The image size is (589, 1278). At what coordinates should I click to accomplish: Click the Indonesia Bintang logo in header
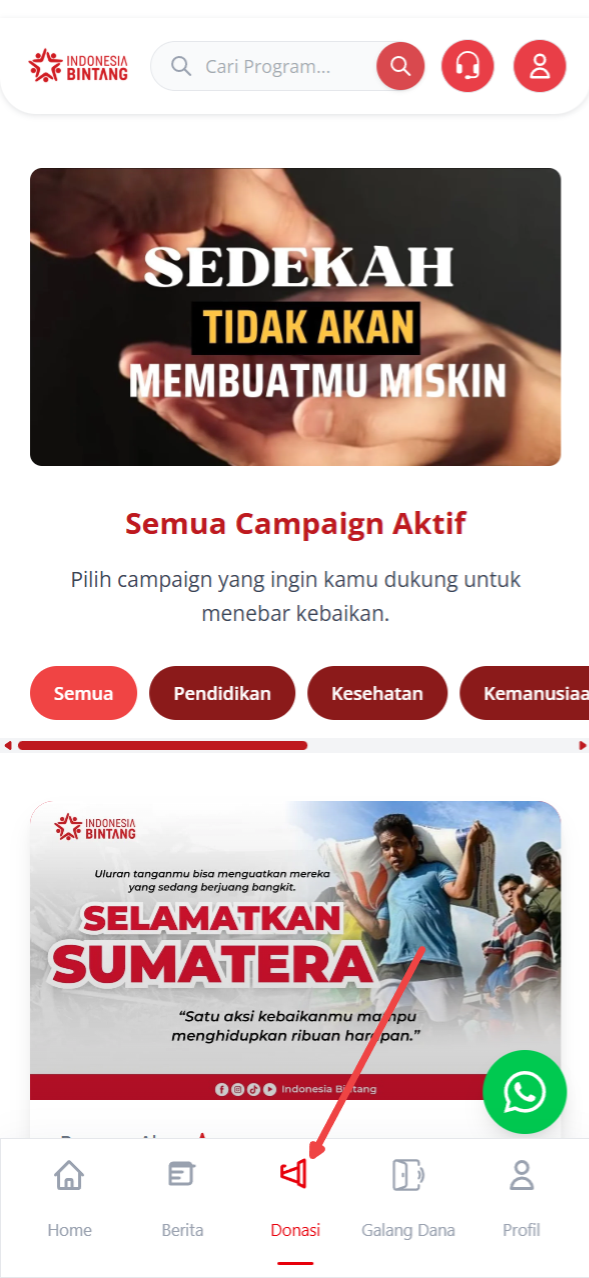coord(78,66)
